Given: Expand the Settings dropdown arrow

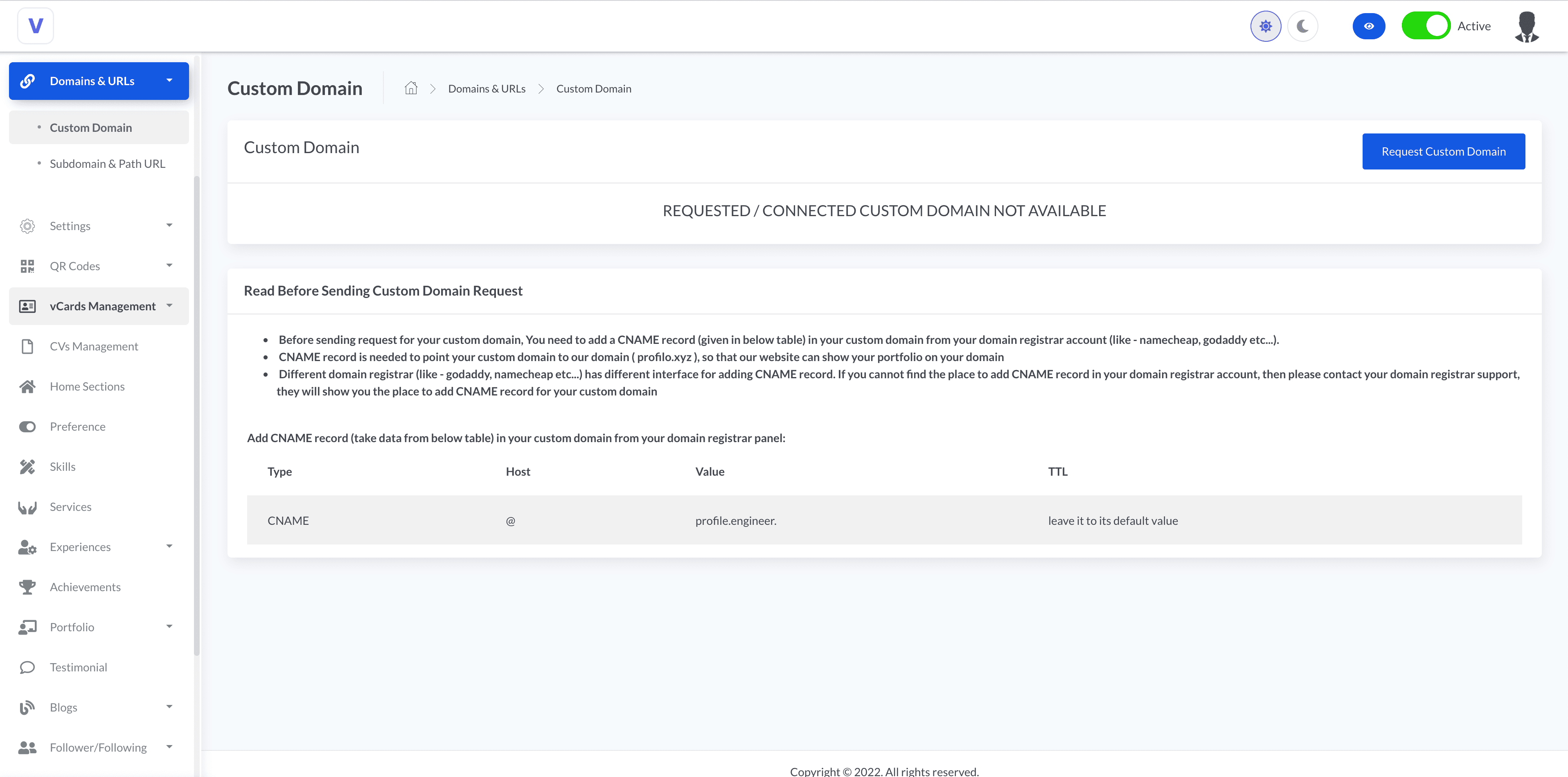Looking at the screenshot, I should click(x=169, y=225).
